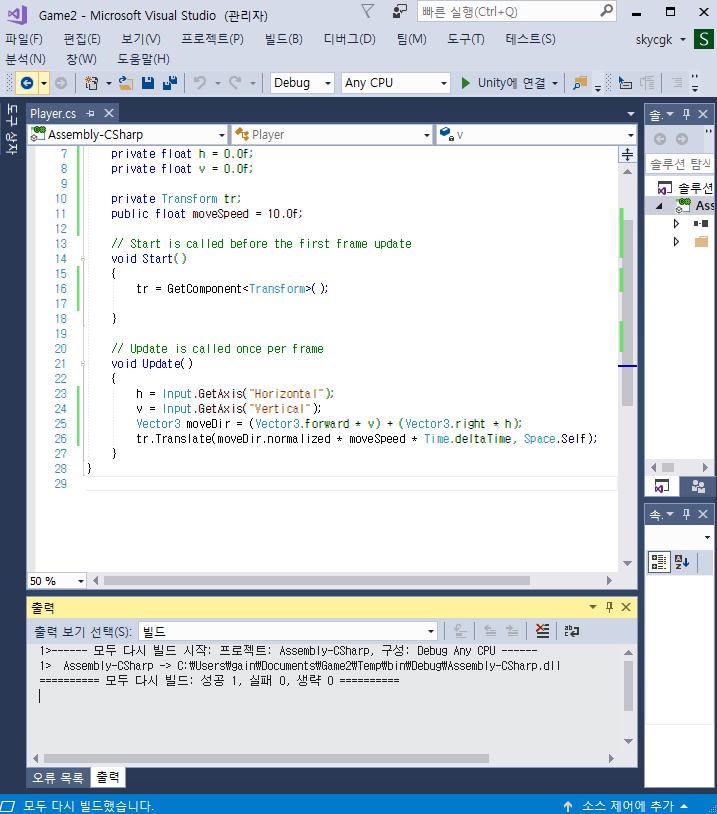Open the Unity에 연결 dropdown arrow

point(555,83)
